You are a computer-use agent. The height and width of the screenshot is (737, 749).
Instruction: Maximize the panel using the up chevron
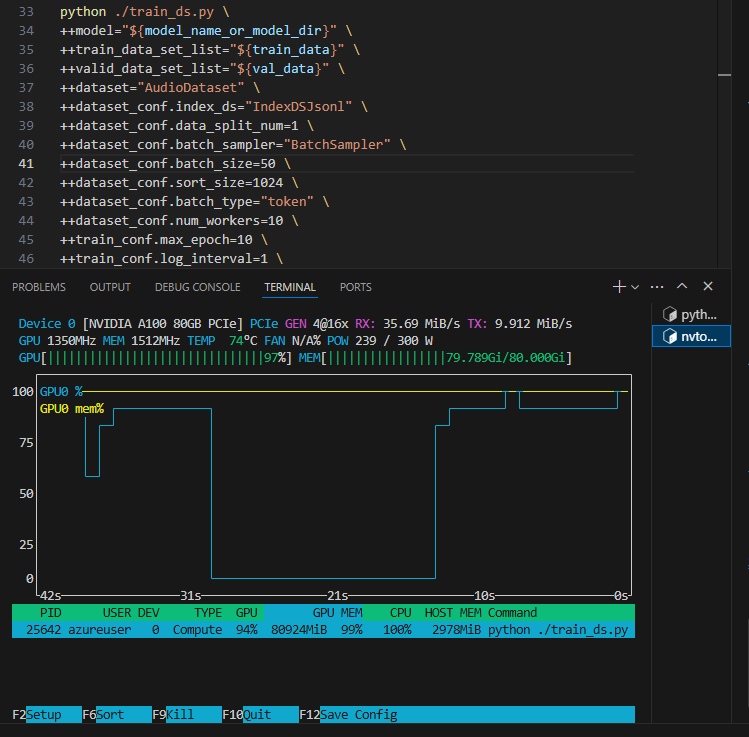(x=682, y=287)
